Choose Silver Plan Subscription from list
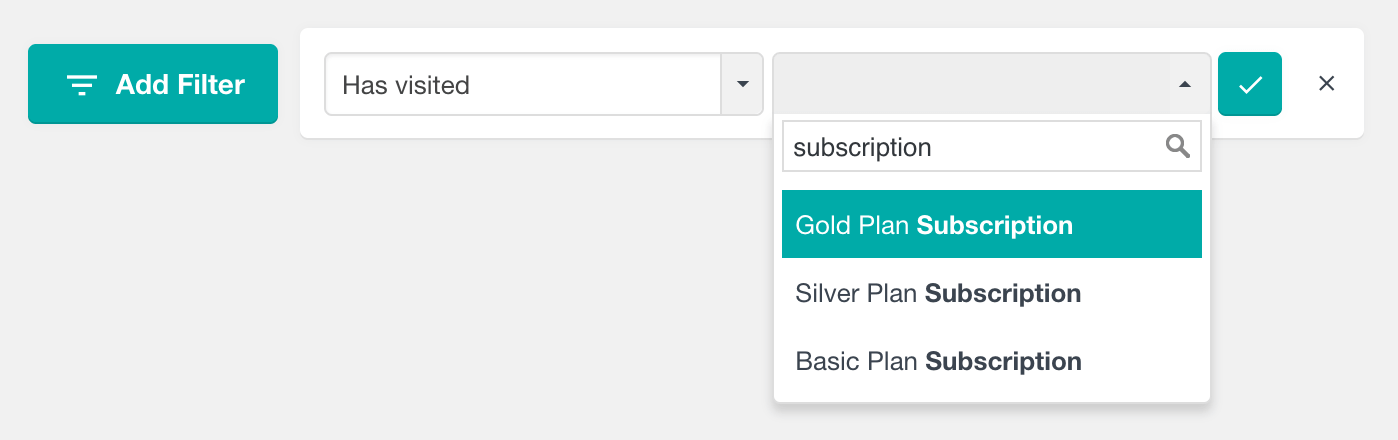 click(991, 293)
